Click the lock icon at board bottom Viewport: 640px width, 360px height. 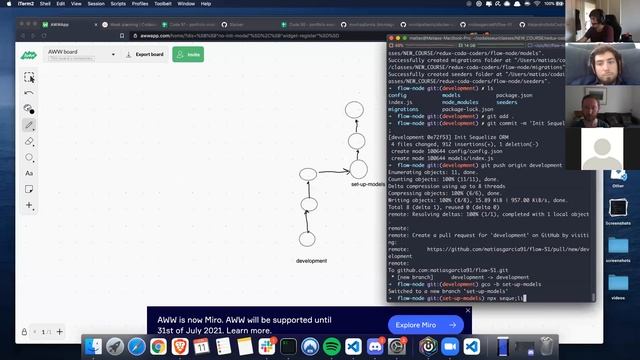(24, 332)
